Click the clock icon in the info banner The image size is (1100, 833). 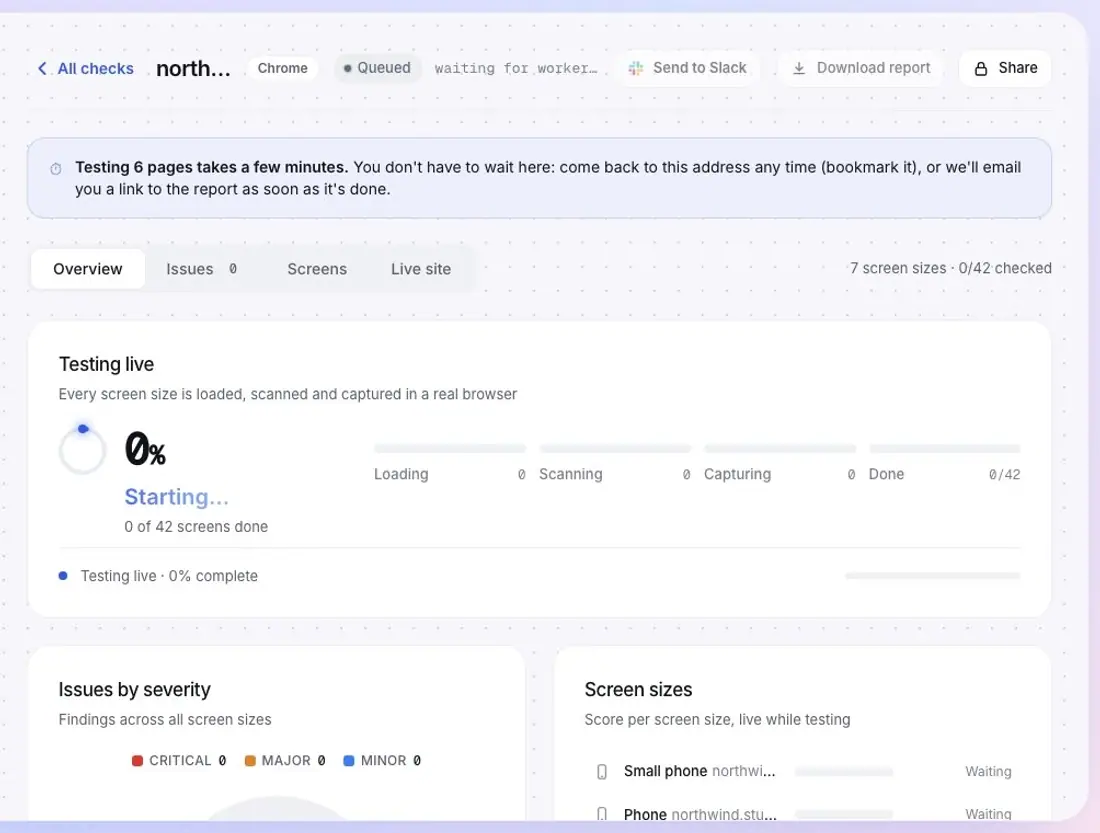click(56, 168)
